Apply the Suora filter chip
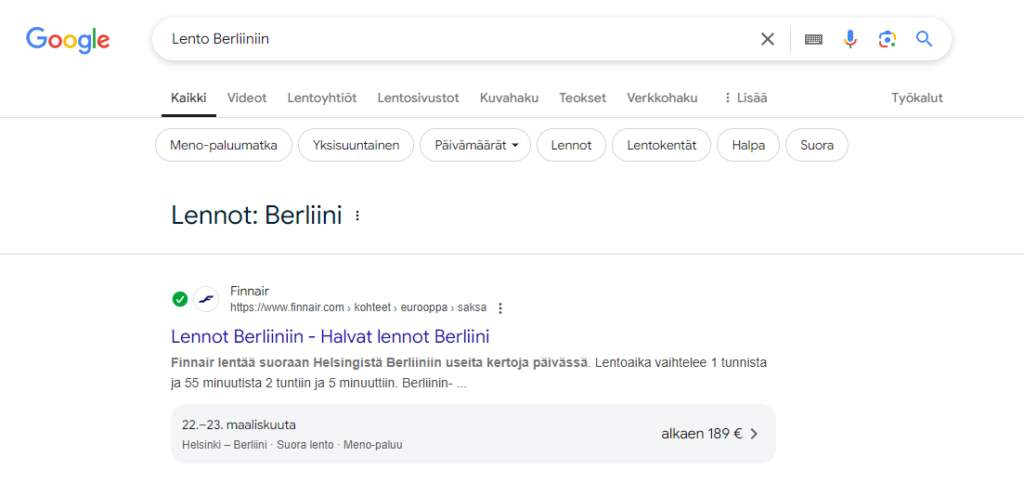The width and height of the screenshot is (1024, 483). pos(817,145)
